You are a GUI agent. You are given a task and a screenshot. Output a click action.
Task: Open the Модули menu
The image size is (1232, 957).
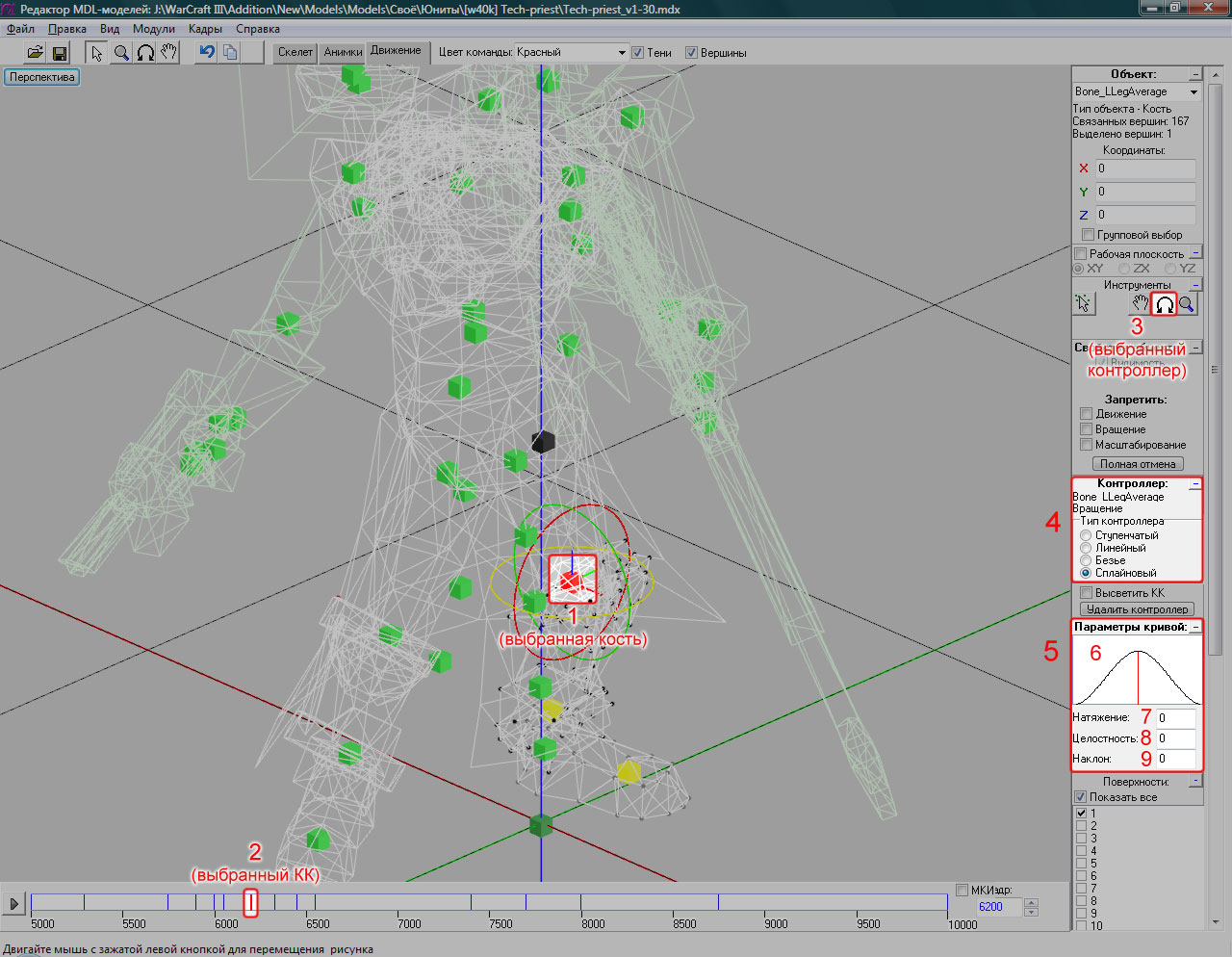point(154,29)
